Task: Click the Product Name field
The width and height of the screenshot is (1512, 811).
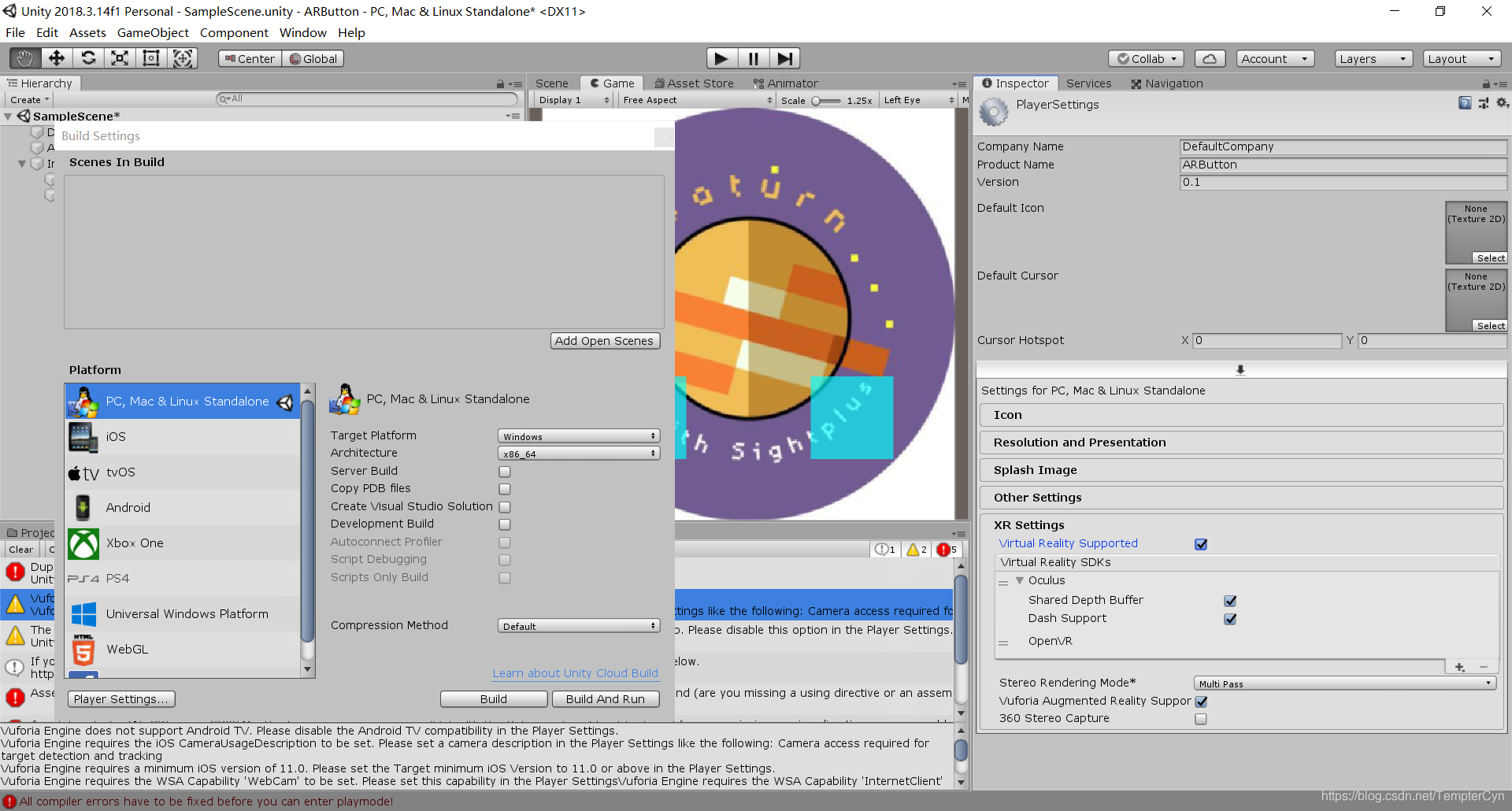Action: [1343, 165]
